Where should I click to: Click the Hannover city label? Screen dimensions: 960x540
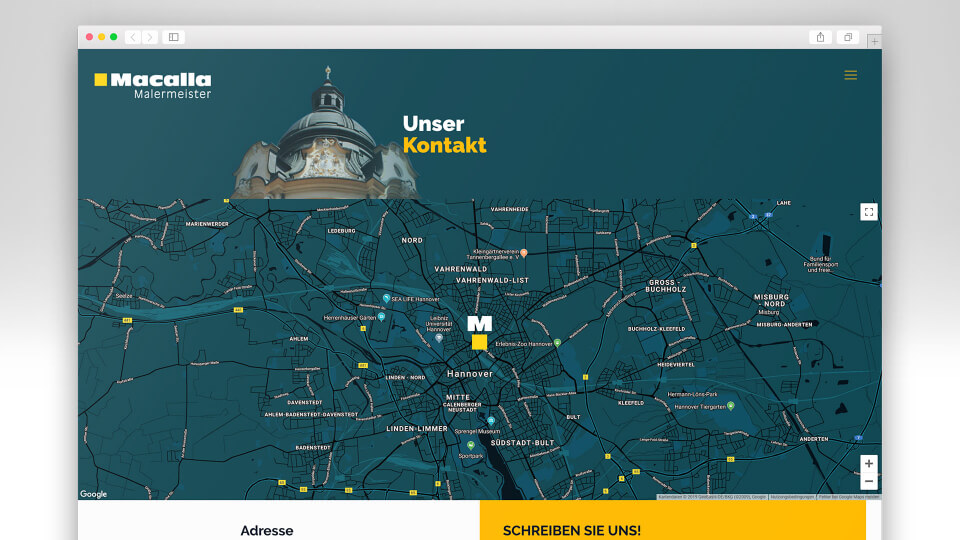click(x=470, y=373)
